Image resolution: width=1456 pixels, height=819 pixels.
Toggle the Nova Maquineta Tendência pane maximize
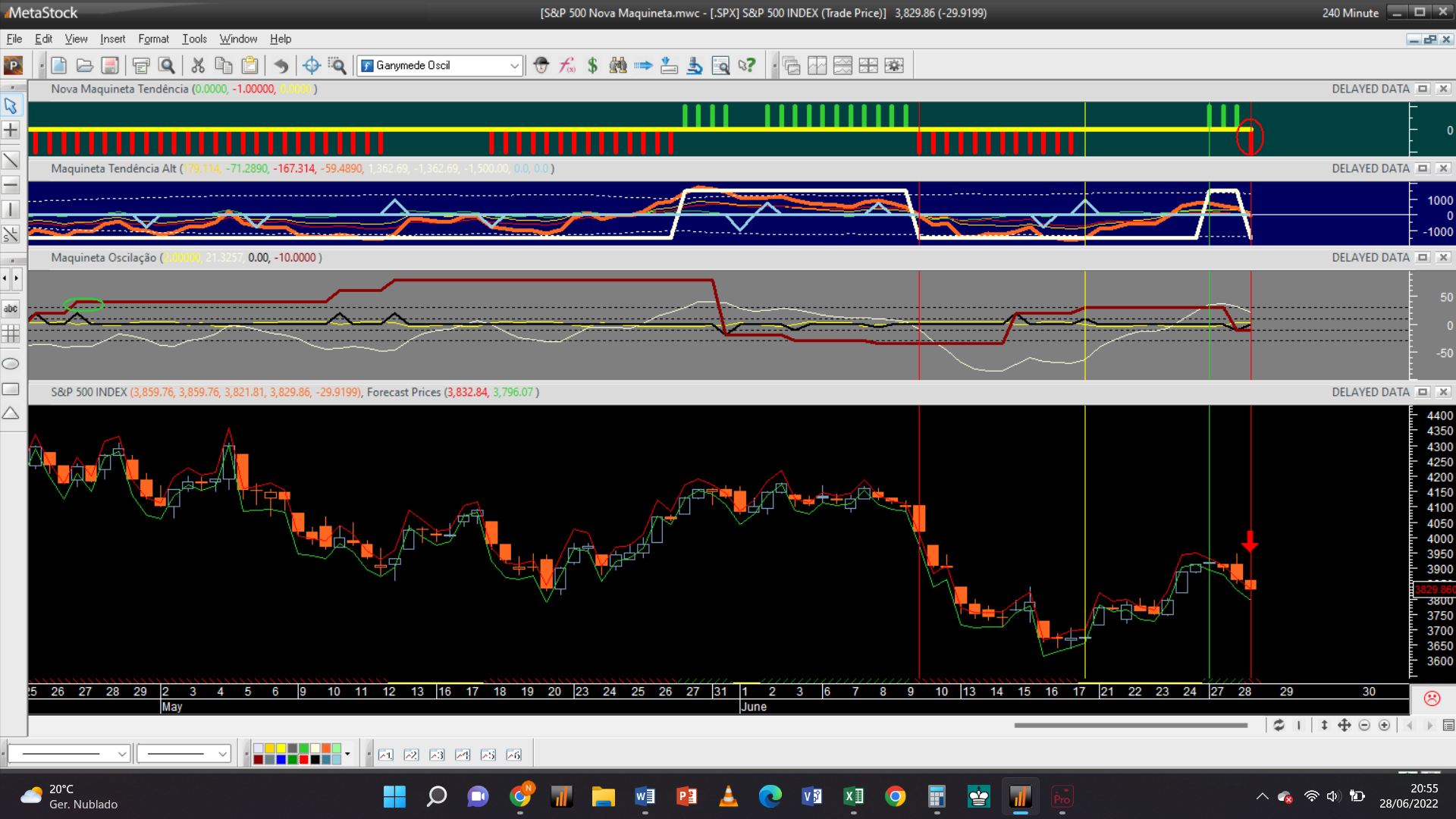pyautogui.click(x=1423, y=89)
